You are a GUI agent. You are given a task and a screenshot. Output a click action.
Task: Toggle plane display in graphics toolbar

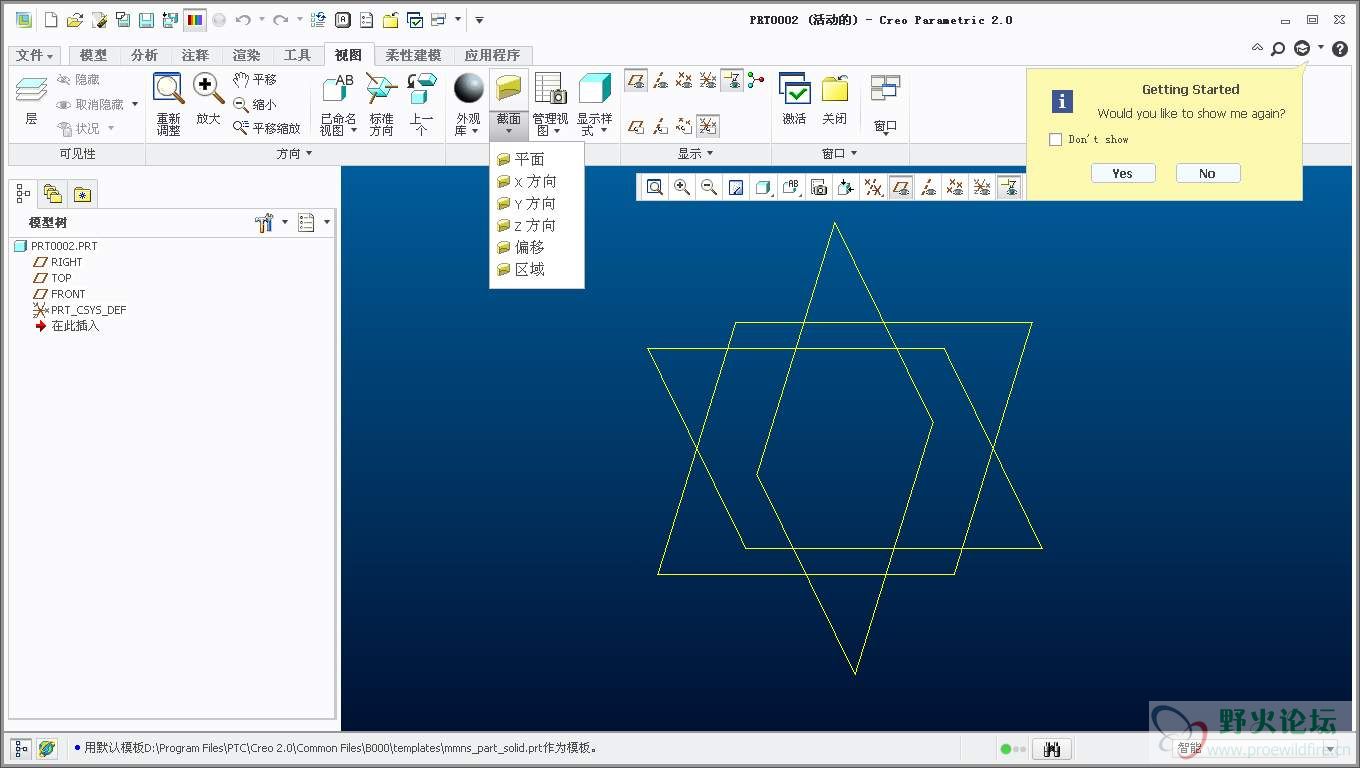coord(901,187)
